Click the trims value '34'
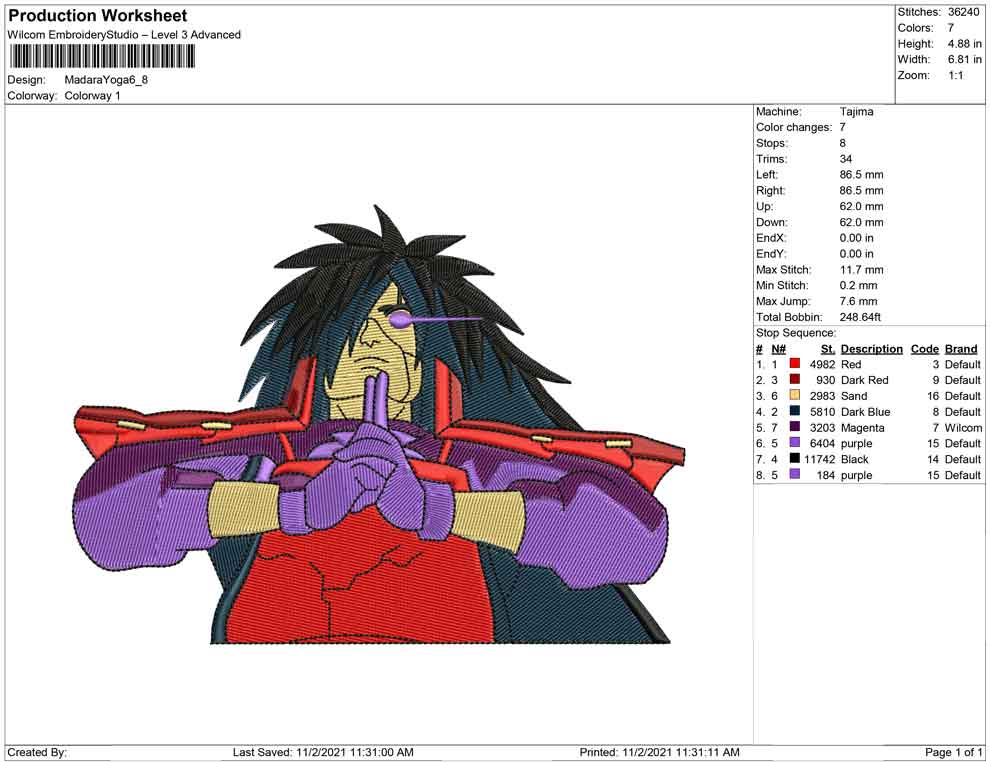 click(845, 158)
